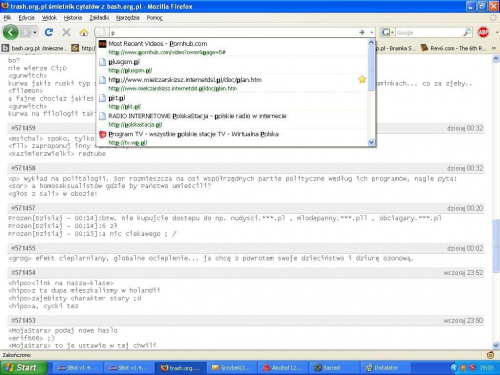500x375 pixels.
Task: Click inside the Google search box
Action: coord(429,33)
